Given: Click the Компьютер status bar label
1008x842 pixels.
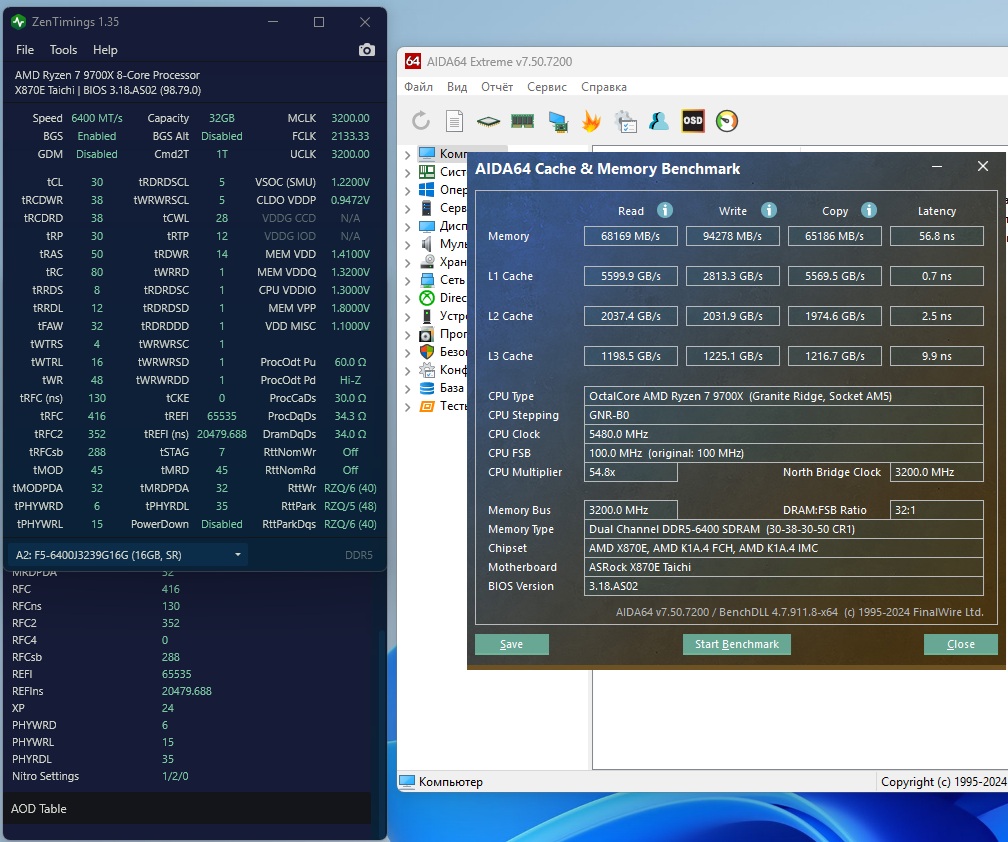Looking at the screenshot, I should pos(451,782).
